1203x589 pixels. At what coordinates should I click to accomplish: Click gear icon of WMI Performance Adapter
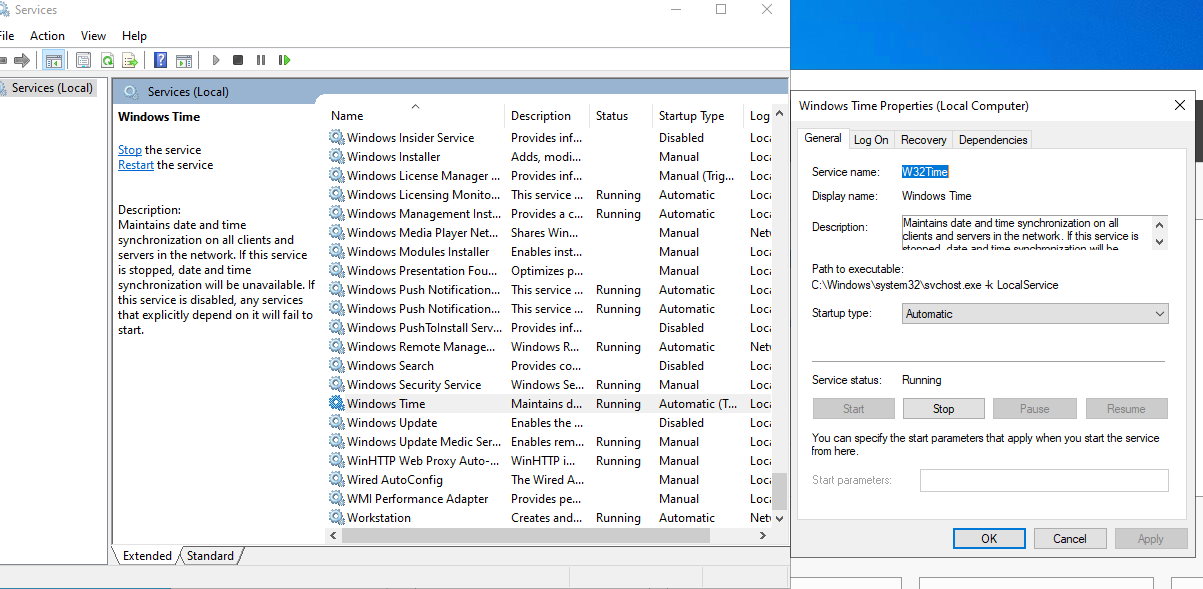[x=337, y=499]
